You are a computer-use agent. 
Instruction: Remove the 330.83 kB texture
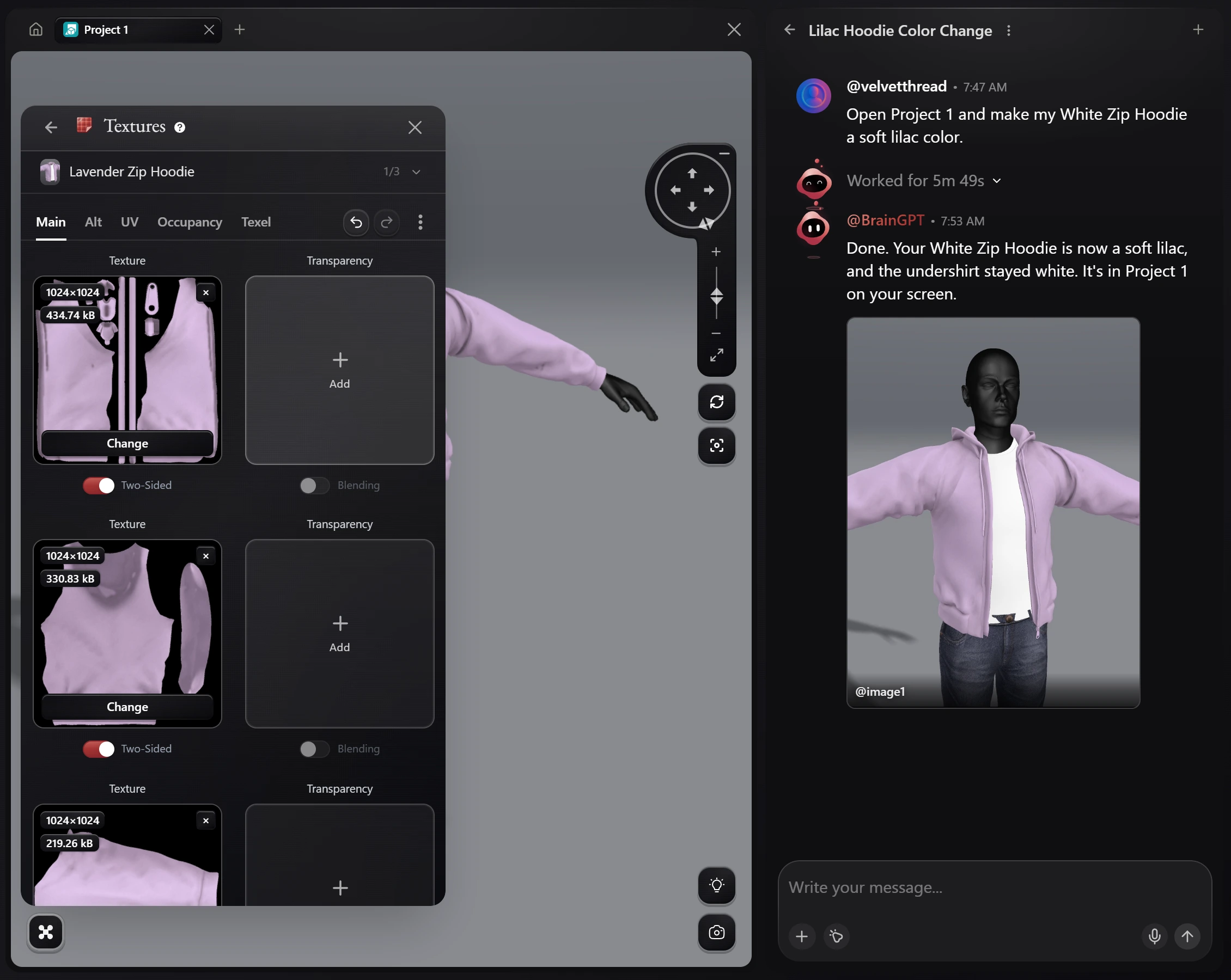tap(206, 556)
